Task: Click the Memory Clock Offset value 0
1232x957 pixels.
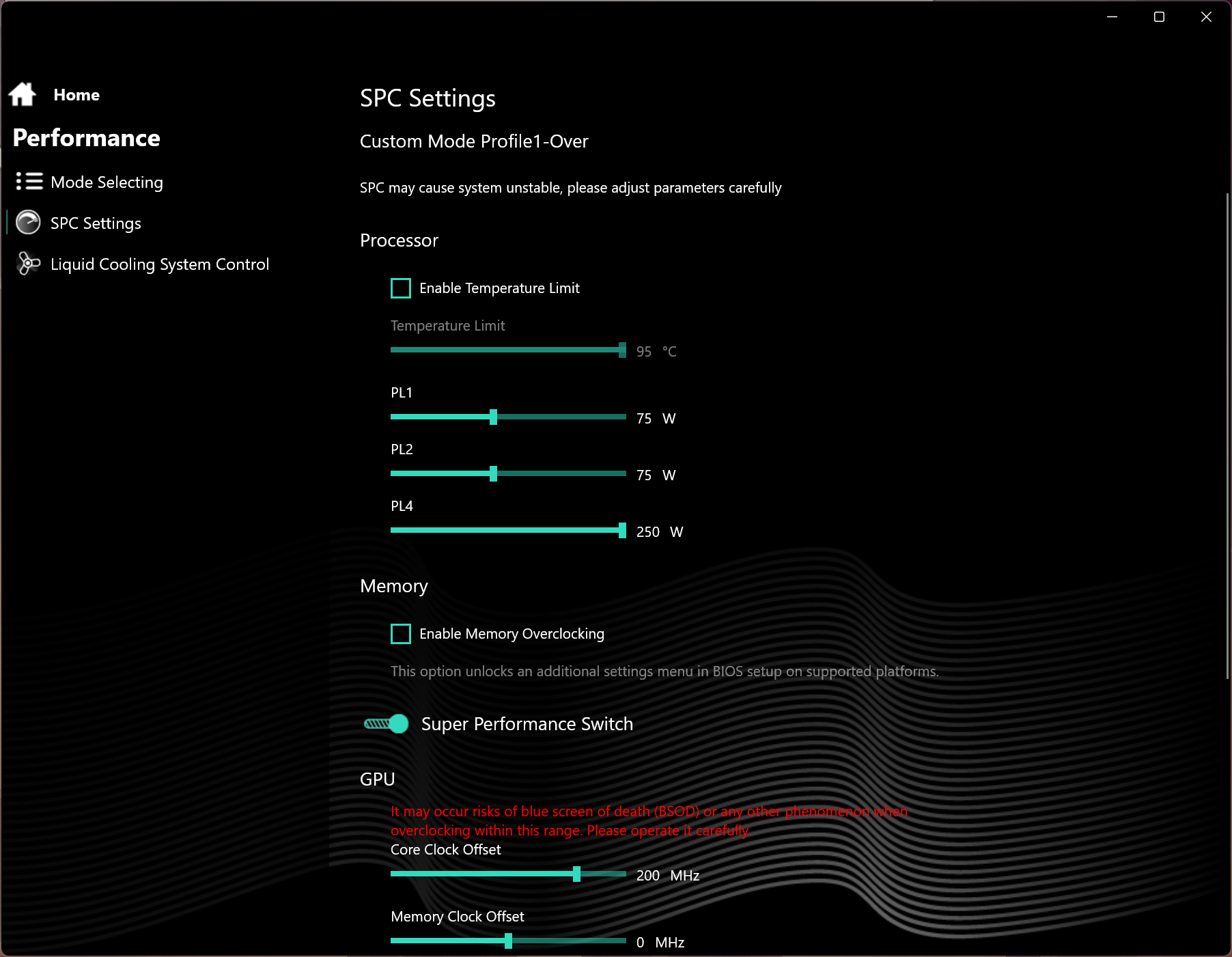Action: point(640,942)
